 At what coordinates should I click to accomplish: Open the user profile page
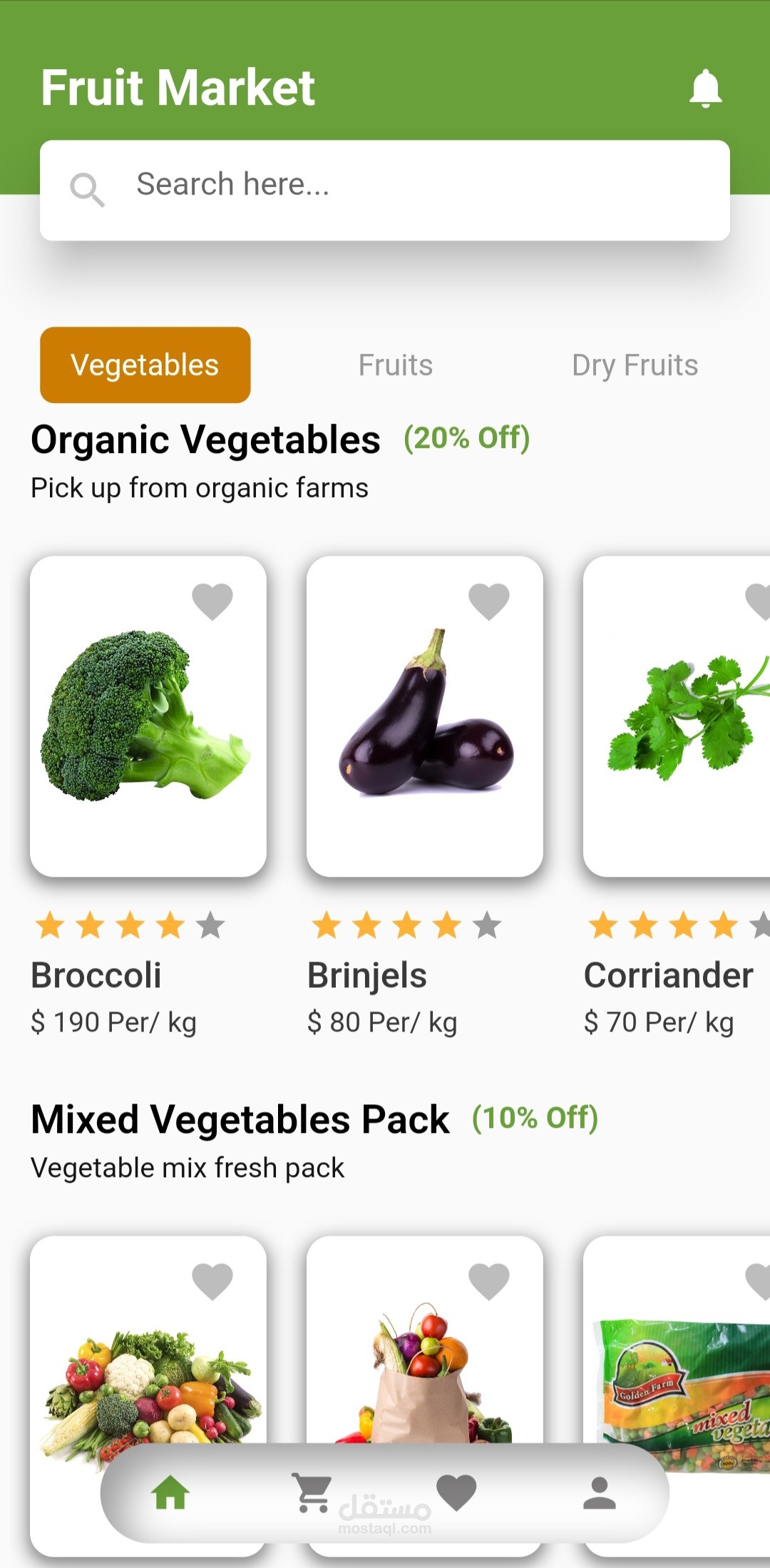pyautogui.click(x=599, y=1492)
